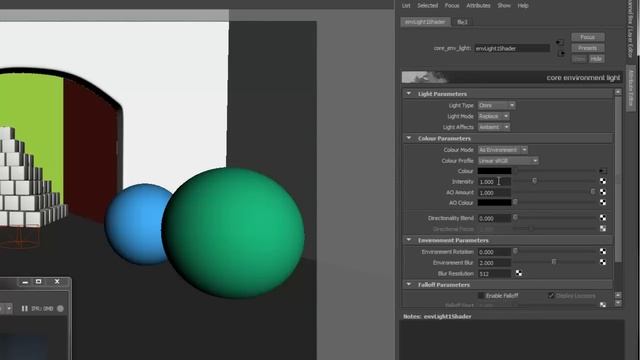Click the Environment Blur map checker icon
The image size is (640, 360).
(603, 262)
